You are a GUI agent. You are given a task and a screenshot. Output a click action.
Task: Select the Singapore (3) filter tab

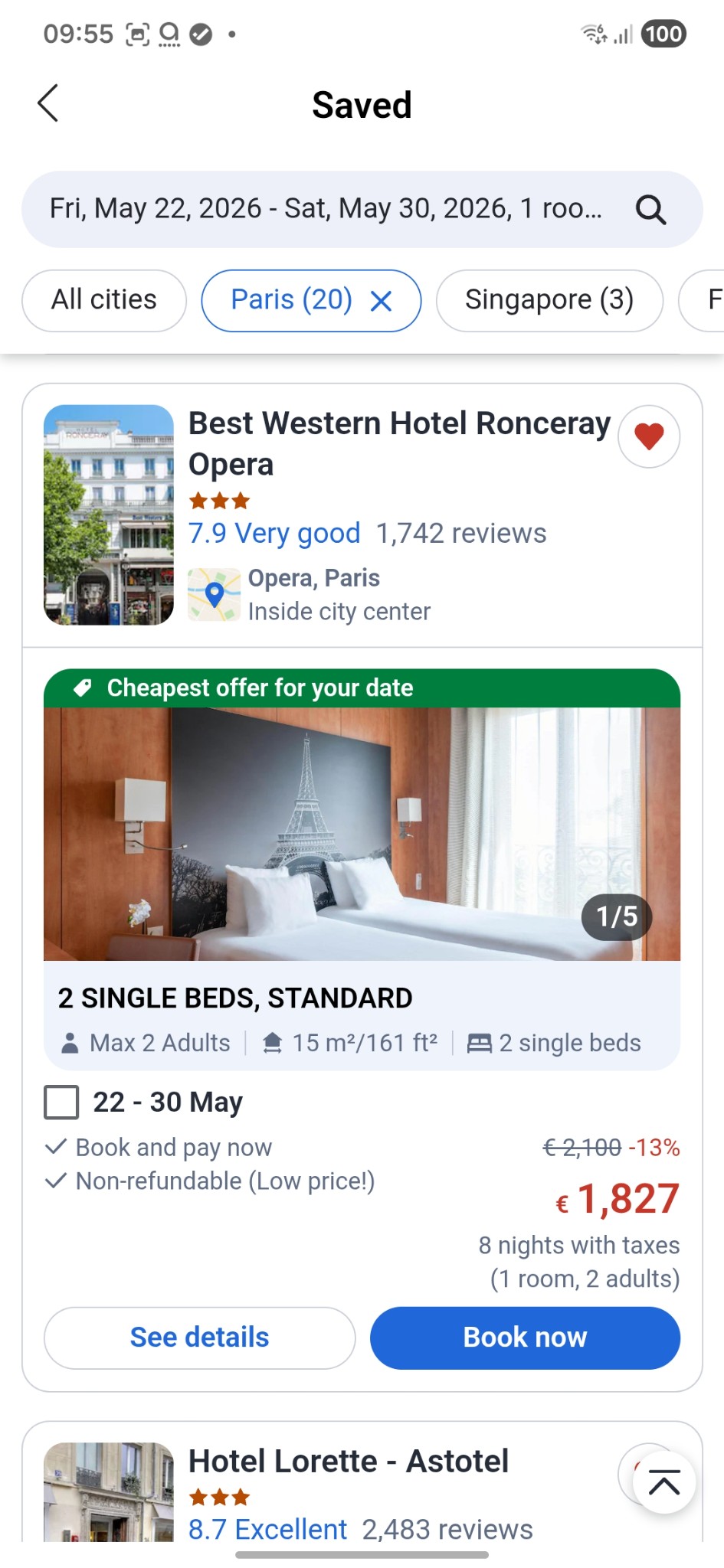click(549, 300)
